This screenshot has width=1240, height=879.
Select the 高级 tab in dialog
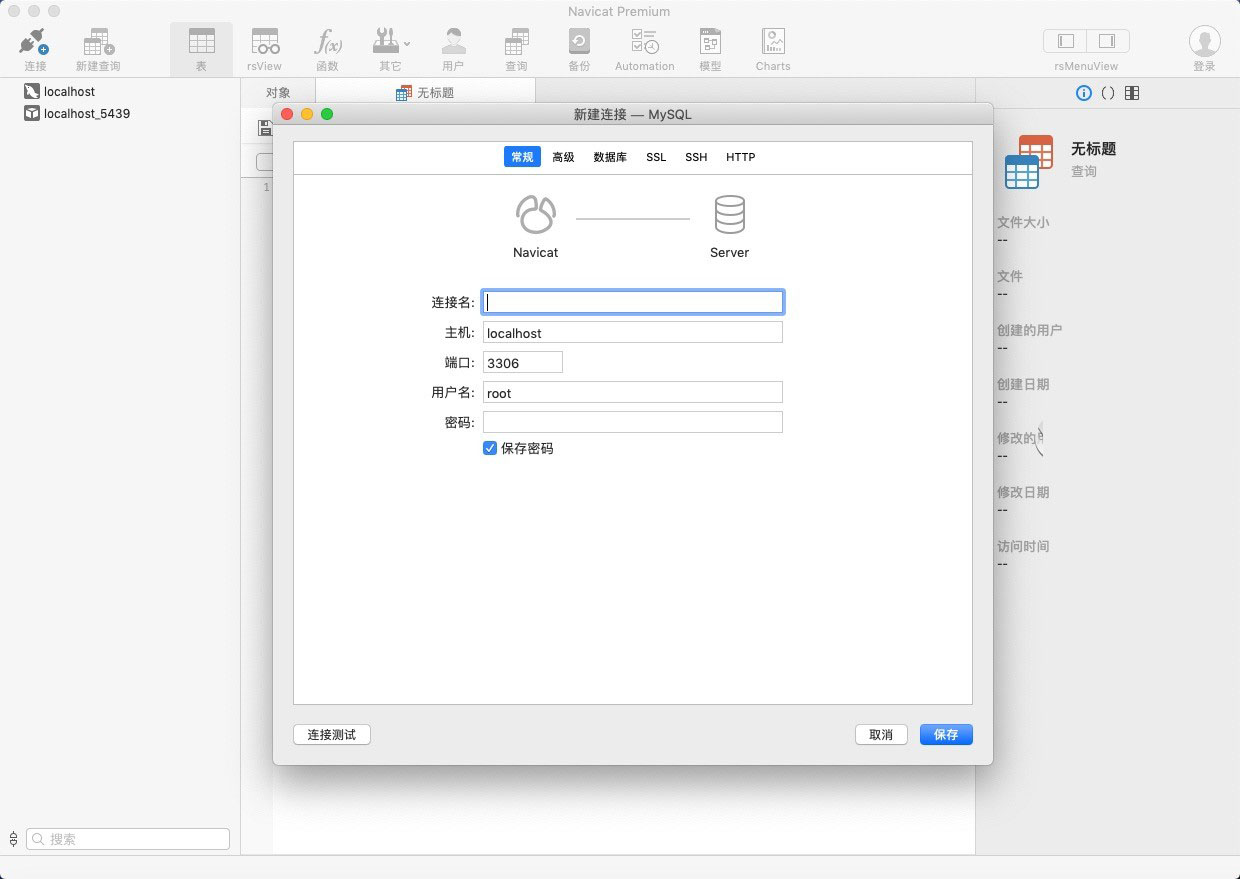click(563, 157)
